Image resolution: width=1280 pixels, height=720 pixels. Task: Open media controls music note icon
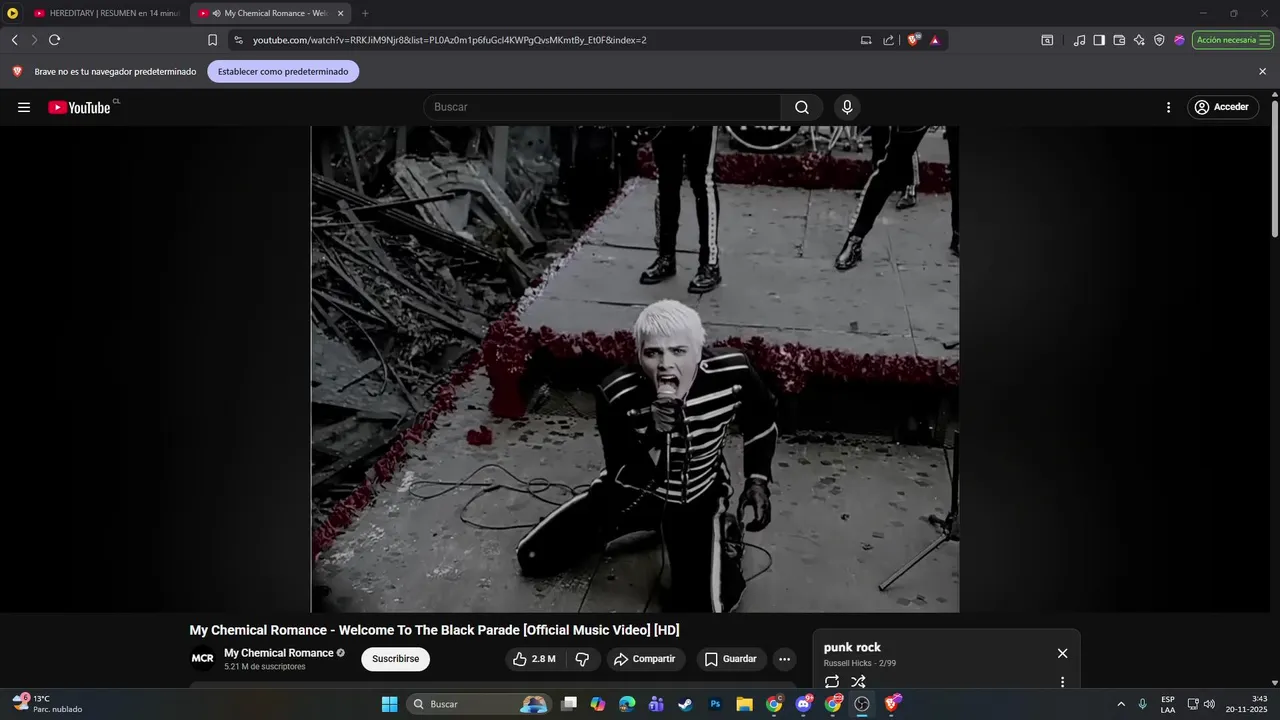(1079, 40)
